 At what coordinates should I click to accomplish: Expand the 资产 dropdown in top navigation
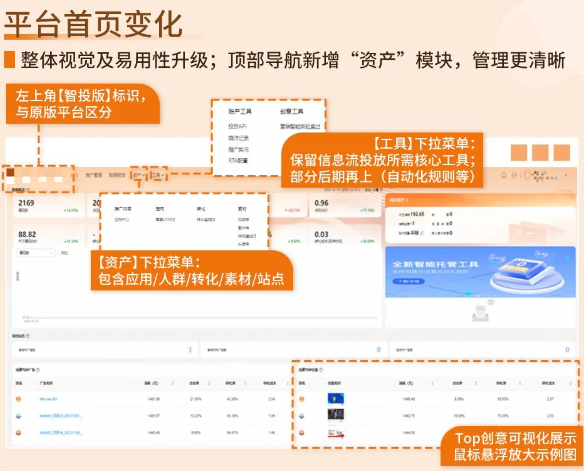click(x=139, y=175)
